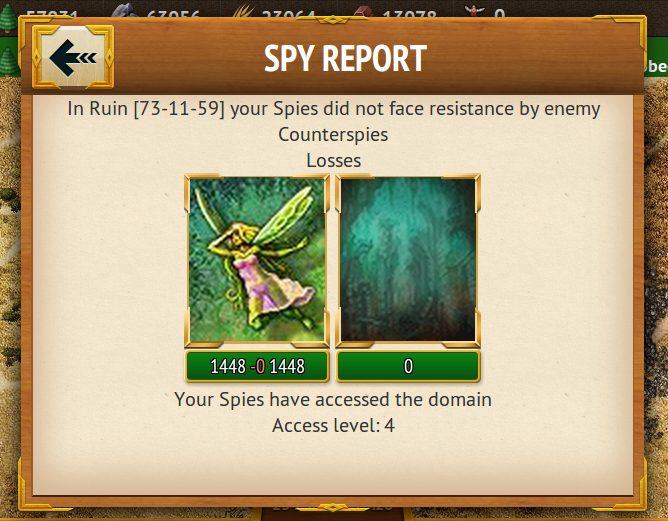Viewport: 668px width, 521px height.
Task: Click the green bar showing 0
Action: (408, 366)
